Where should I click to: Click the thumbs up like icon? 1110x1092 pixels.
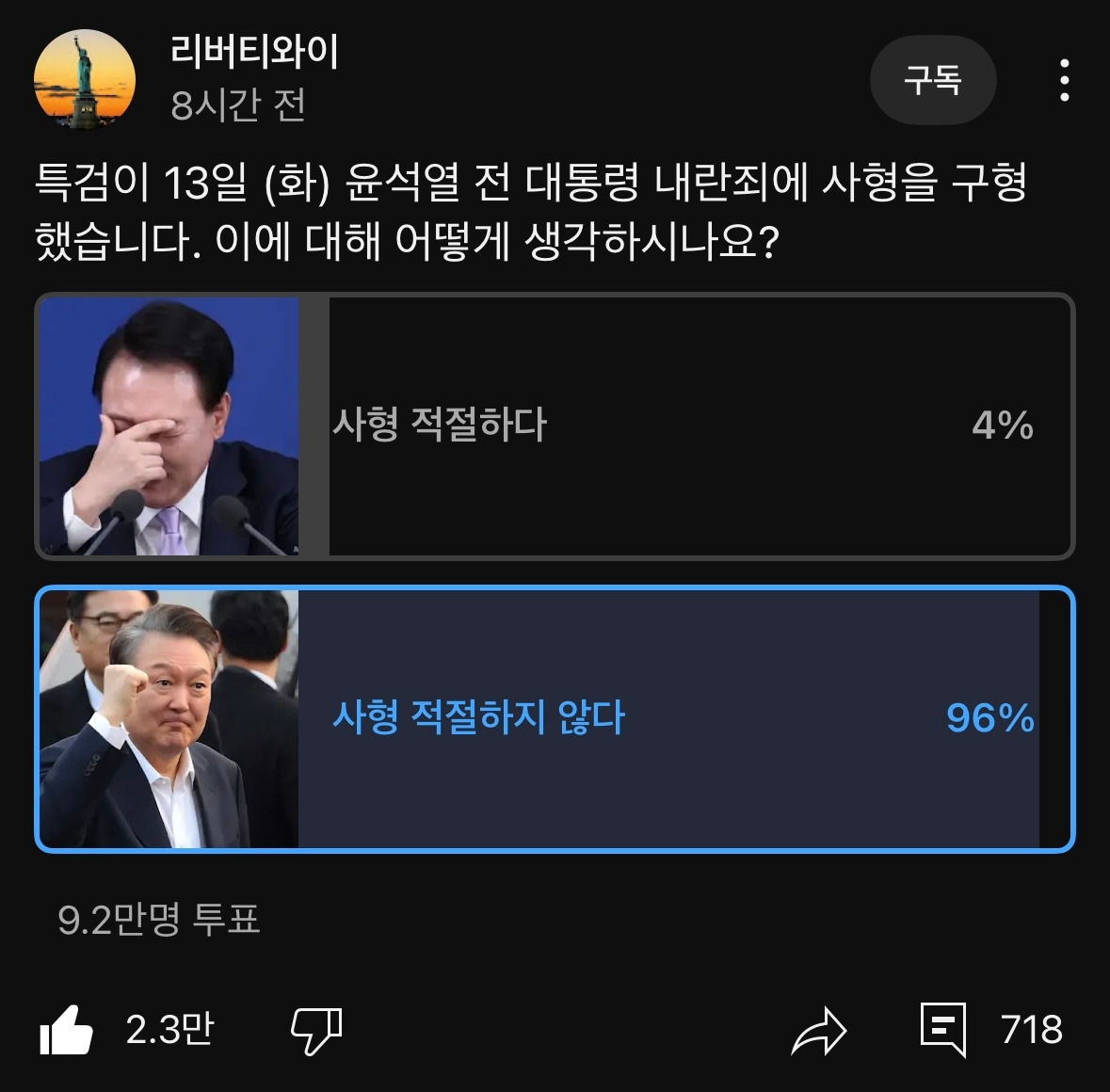point(66,1032)
